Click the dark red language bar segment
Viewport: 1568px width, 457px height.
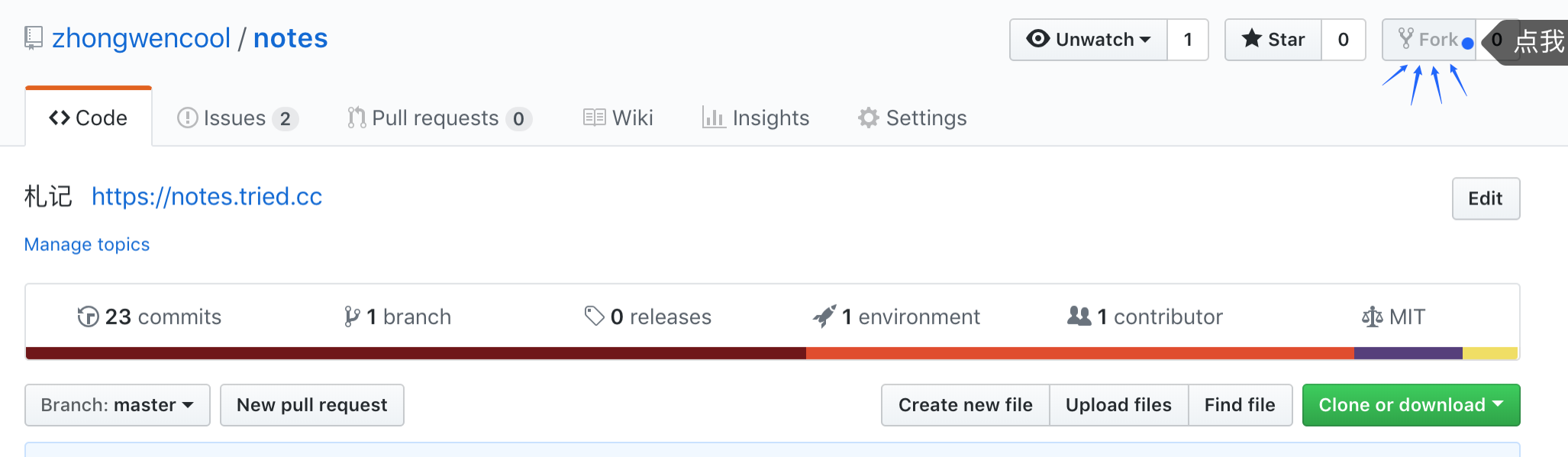pyautogui.click(x=416, y=353)
